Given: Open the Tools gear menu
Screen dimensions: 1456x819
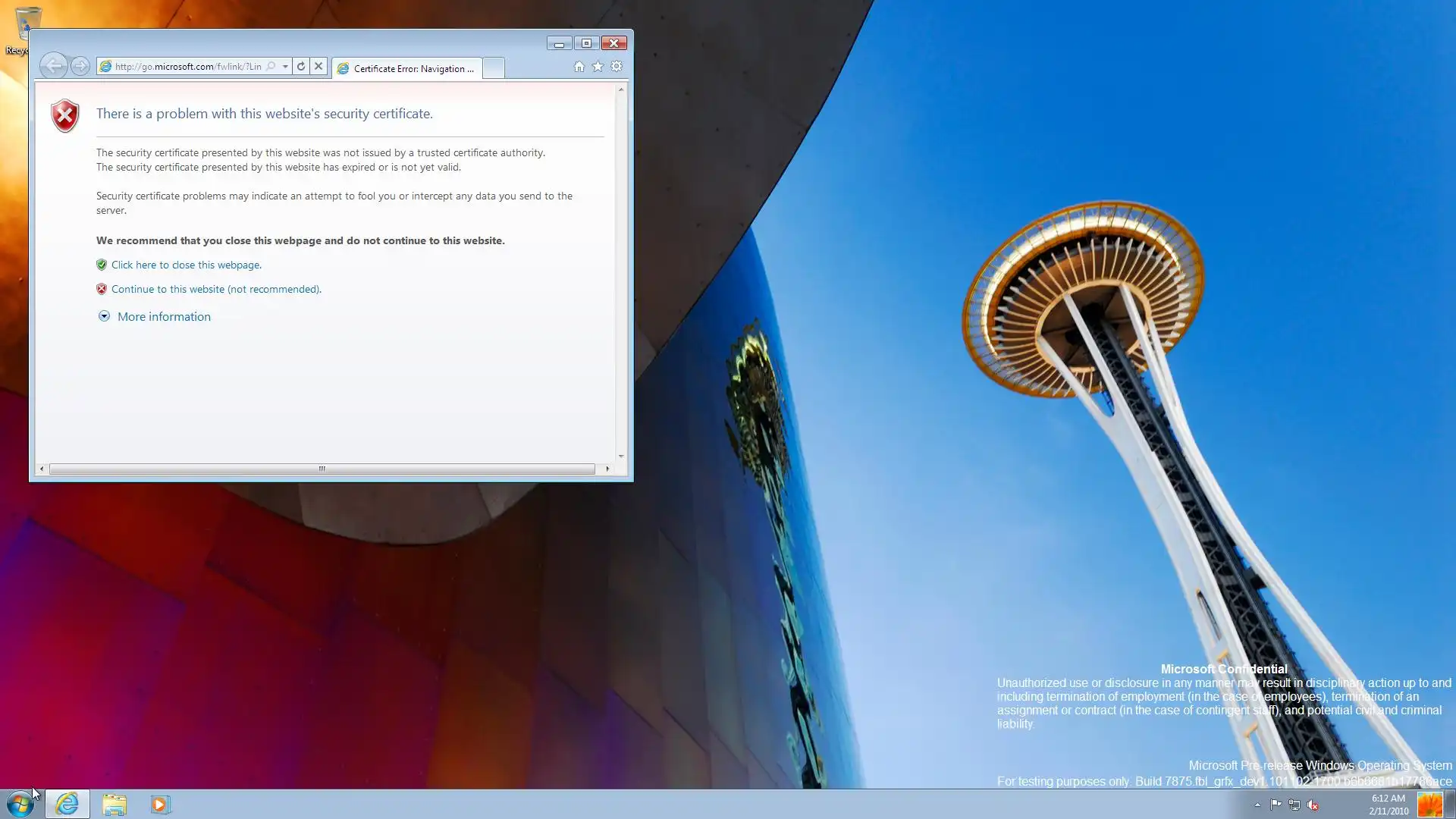Looking at the screenshot, I should pyautogui.click(x=617, y=67).
